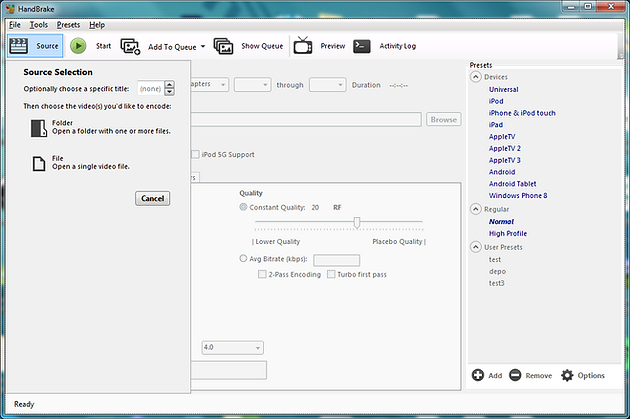Cancel the Source Selection panel
Viewport: 630px width, 419px height.
point(153,198)
